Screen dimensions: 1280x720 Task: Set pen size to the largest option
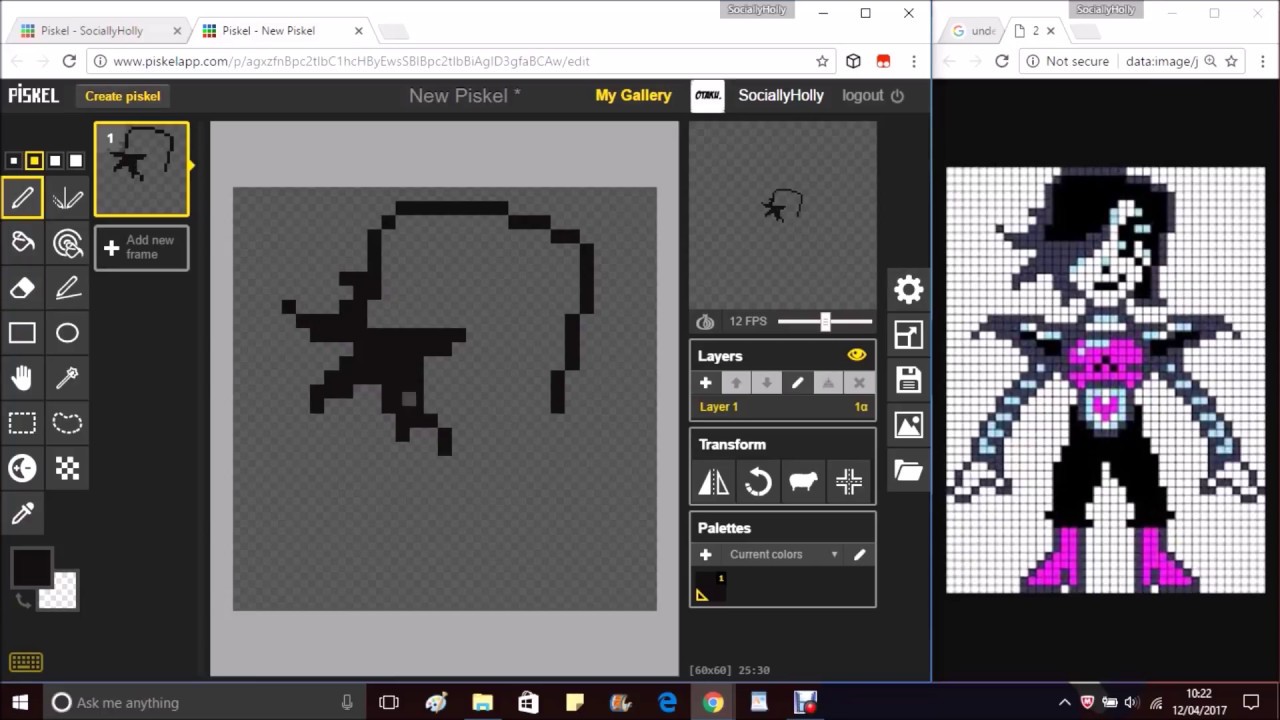click(76, 160)
